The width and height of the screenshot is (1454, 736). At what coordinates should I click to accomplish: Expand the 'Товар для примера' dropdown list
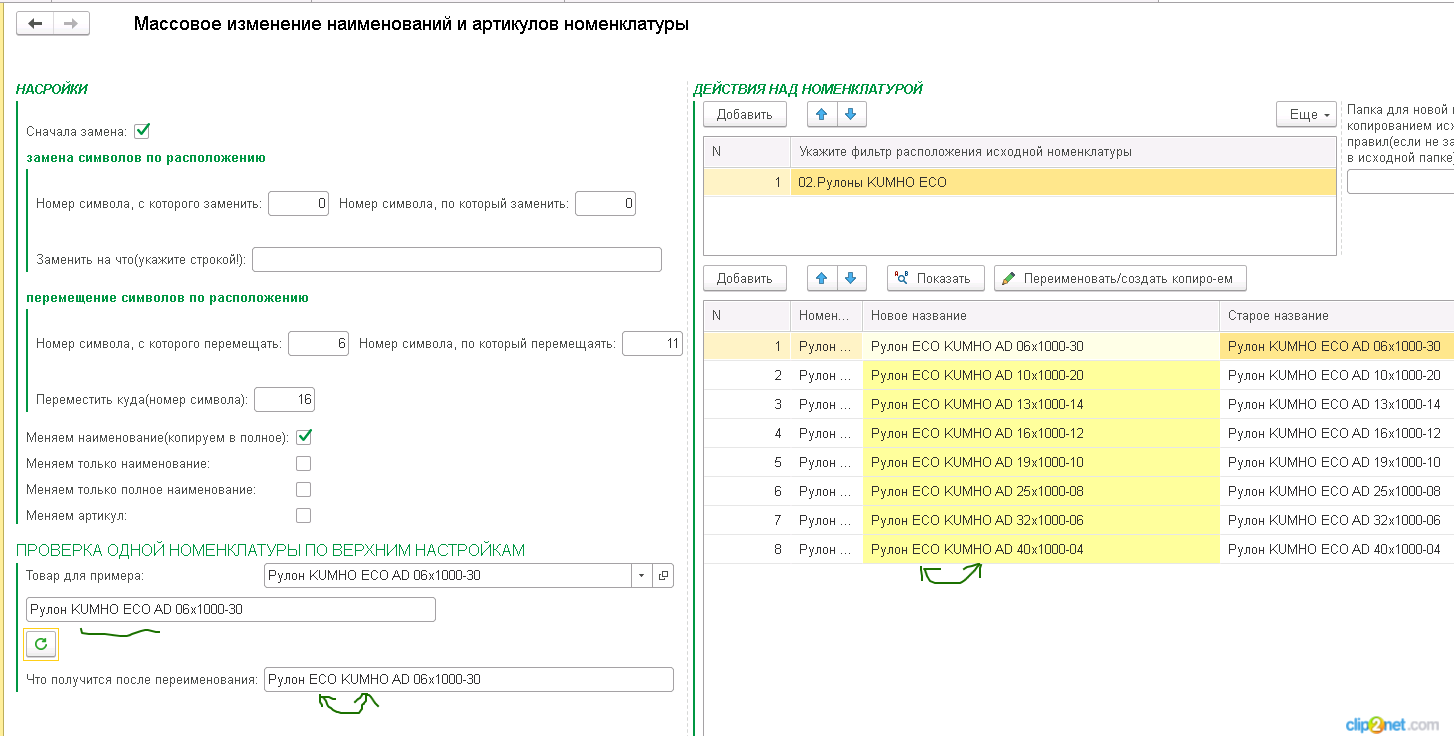[x=641, y=576]
